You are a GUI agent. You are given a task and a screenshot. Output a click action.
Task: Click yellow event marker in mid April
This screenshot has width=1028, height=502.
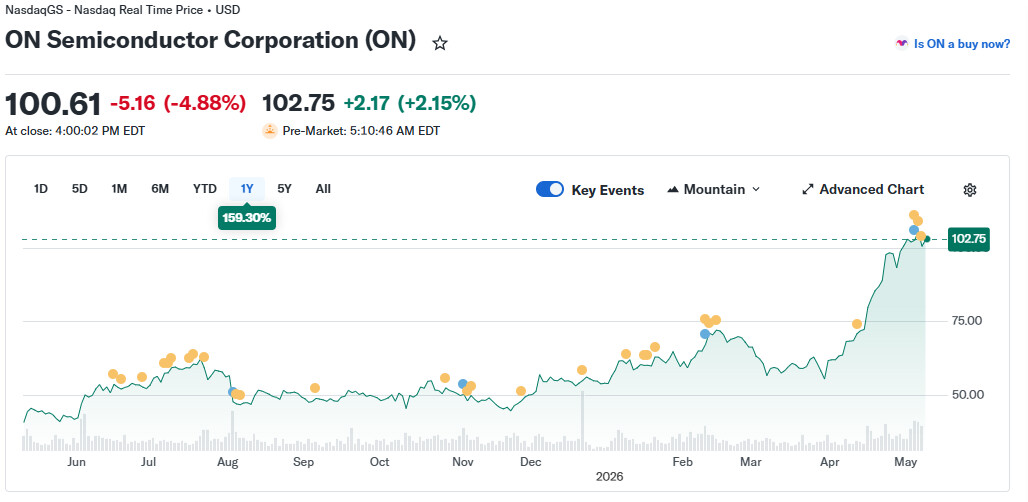[x=856, y=324]
